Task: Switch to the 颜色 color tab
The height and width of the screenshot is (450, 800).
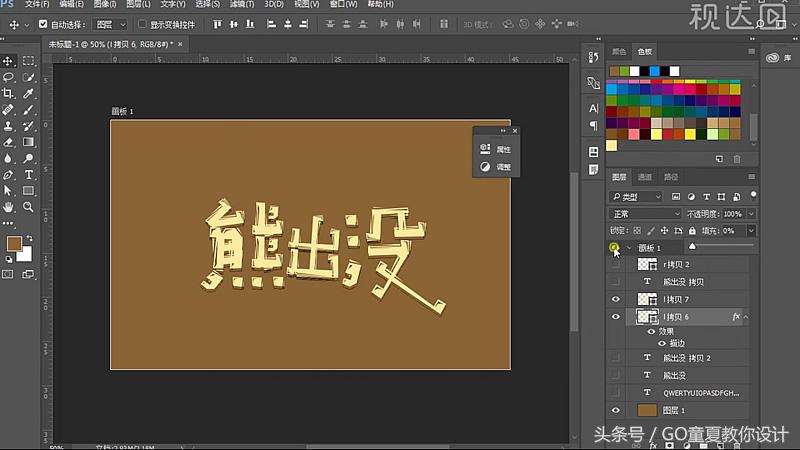Action: (x=619, y=52)
